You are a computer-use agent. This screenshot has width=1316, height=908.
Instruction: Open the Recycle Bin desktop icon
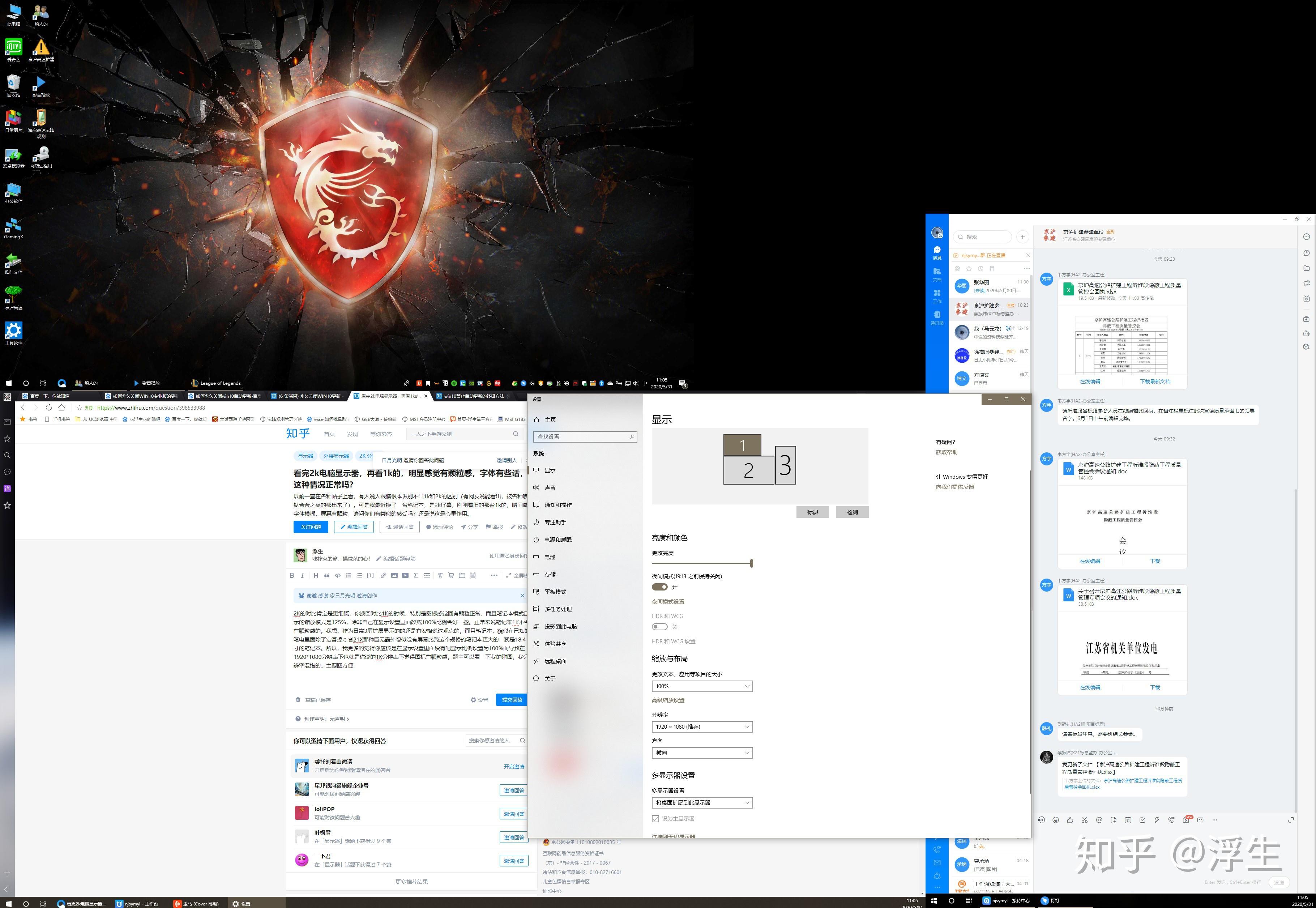coord(13,85)
